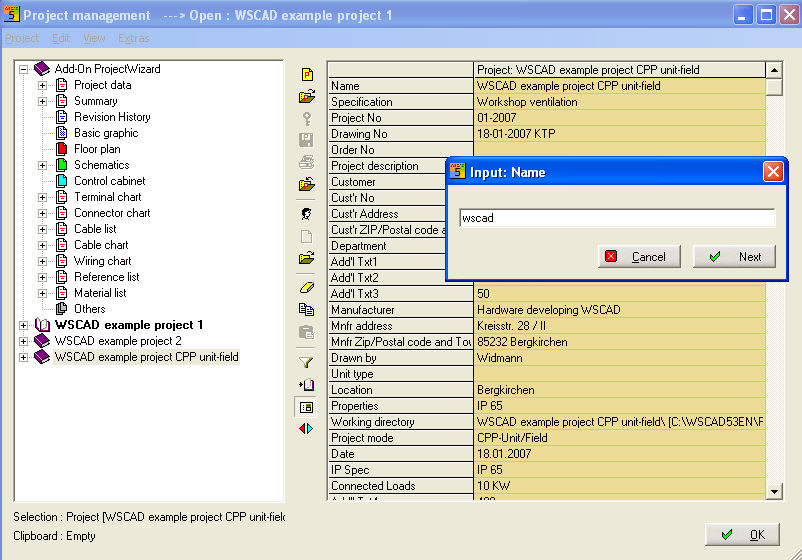This screenshot has height=560, width=802.
Task: Click the person head profile icon
Action: tap(306, 214)
